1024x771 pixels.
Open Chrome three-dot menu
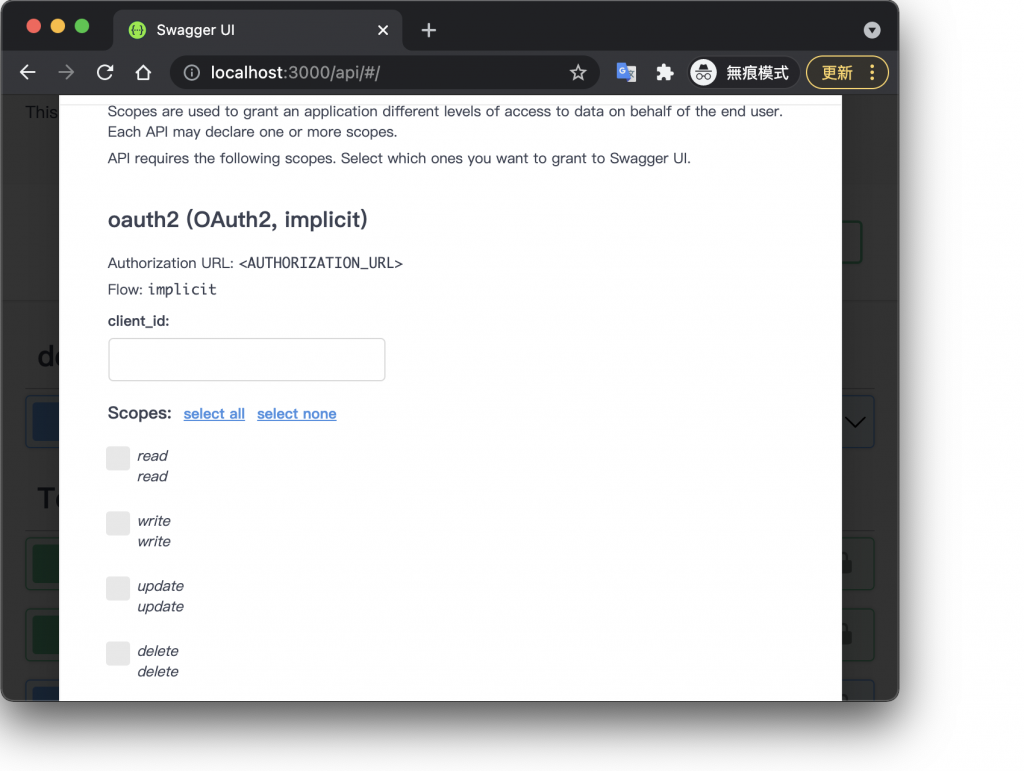point(872,72)
